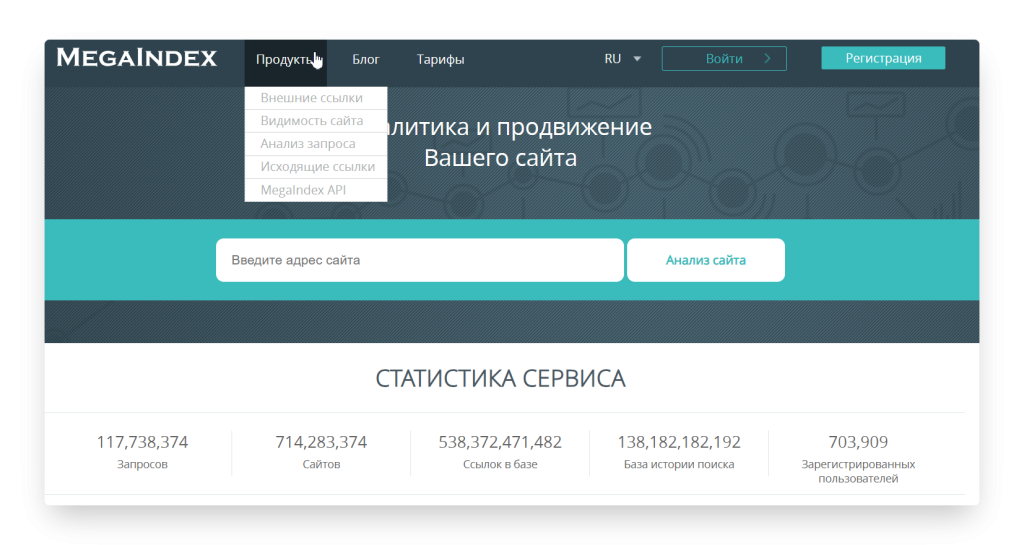
Task: Select the Ссылок в базе counter
Action: [500, 451]
